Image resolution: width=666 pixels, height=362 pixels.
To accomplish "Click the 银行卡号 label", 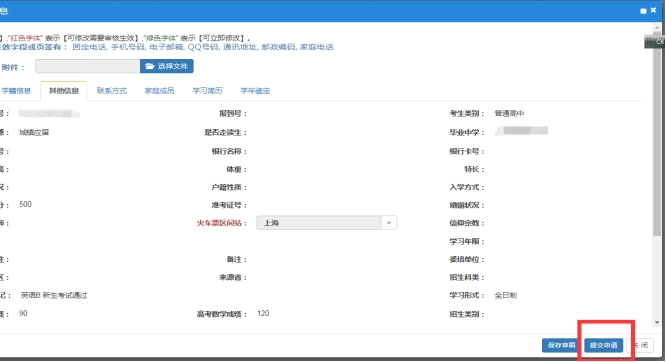I will [x=467, y=151].
